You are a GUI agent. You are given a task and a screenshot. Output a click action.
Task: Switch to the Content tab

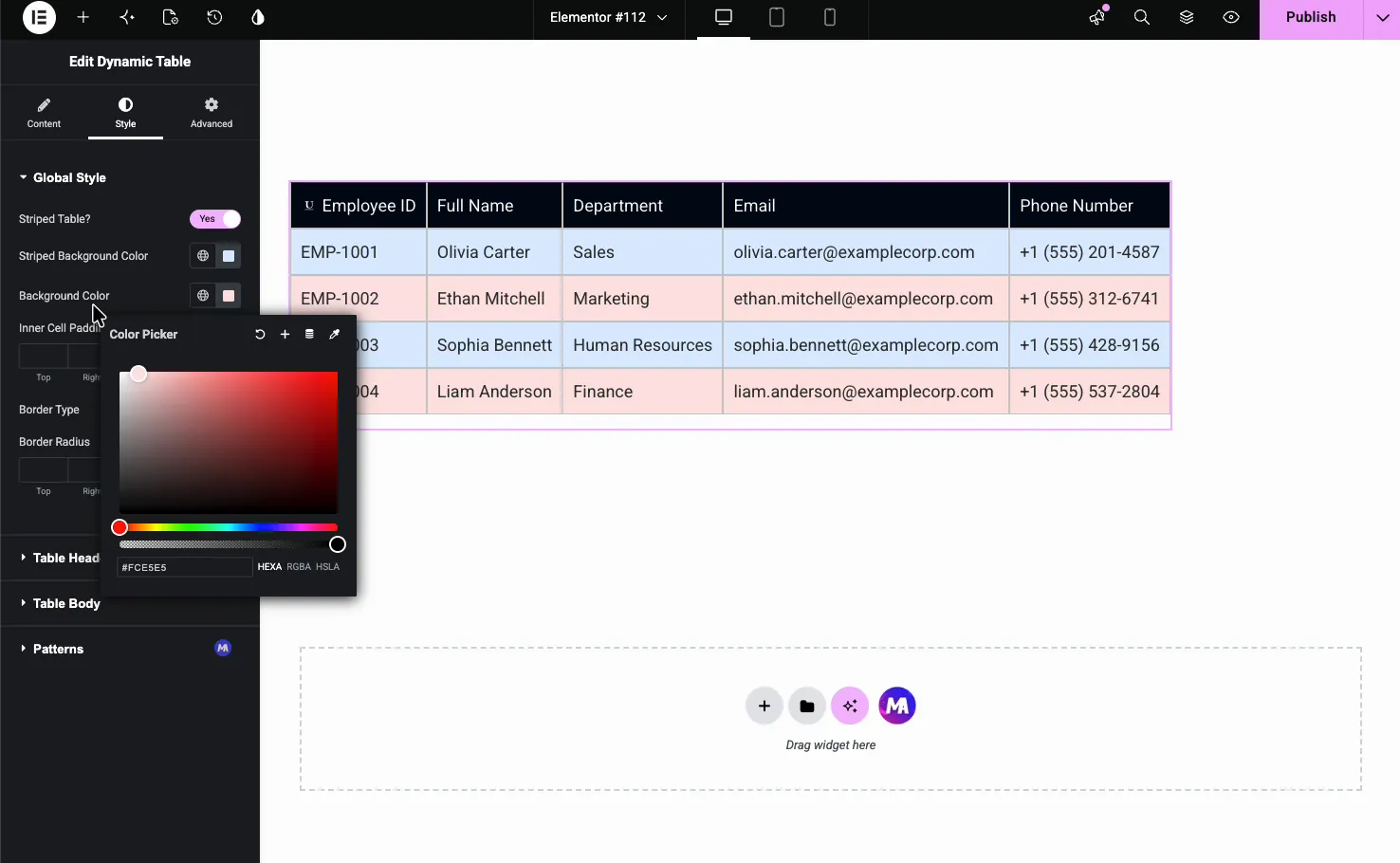pos(44,113)
